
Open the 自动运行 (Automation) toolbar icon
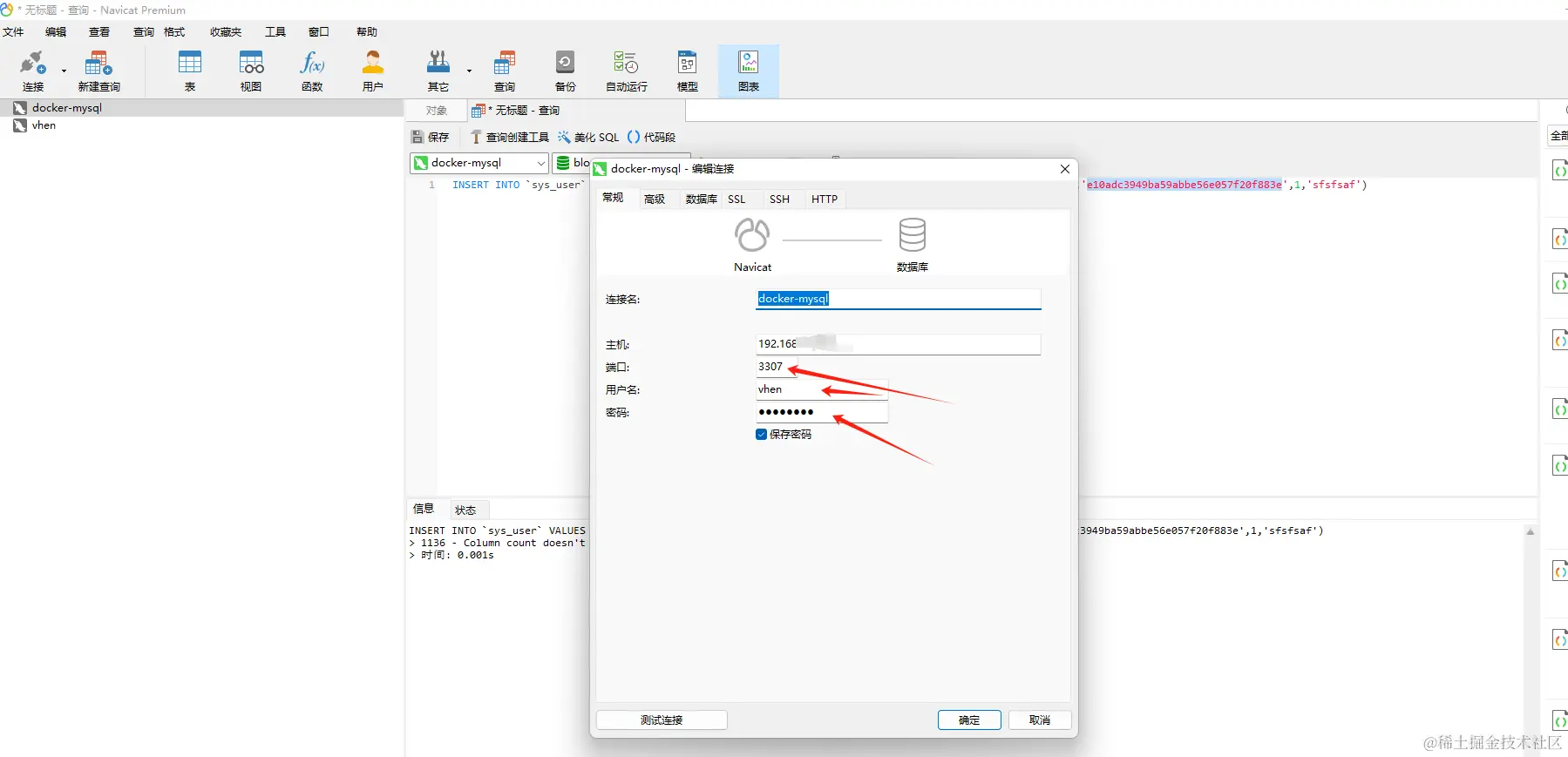click(x=627, y=71)
